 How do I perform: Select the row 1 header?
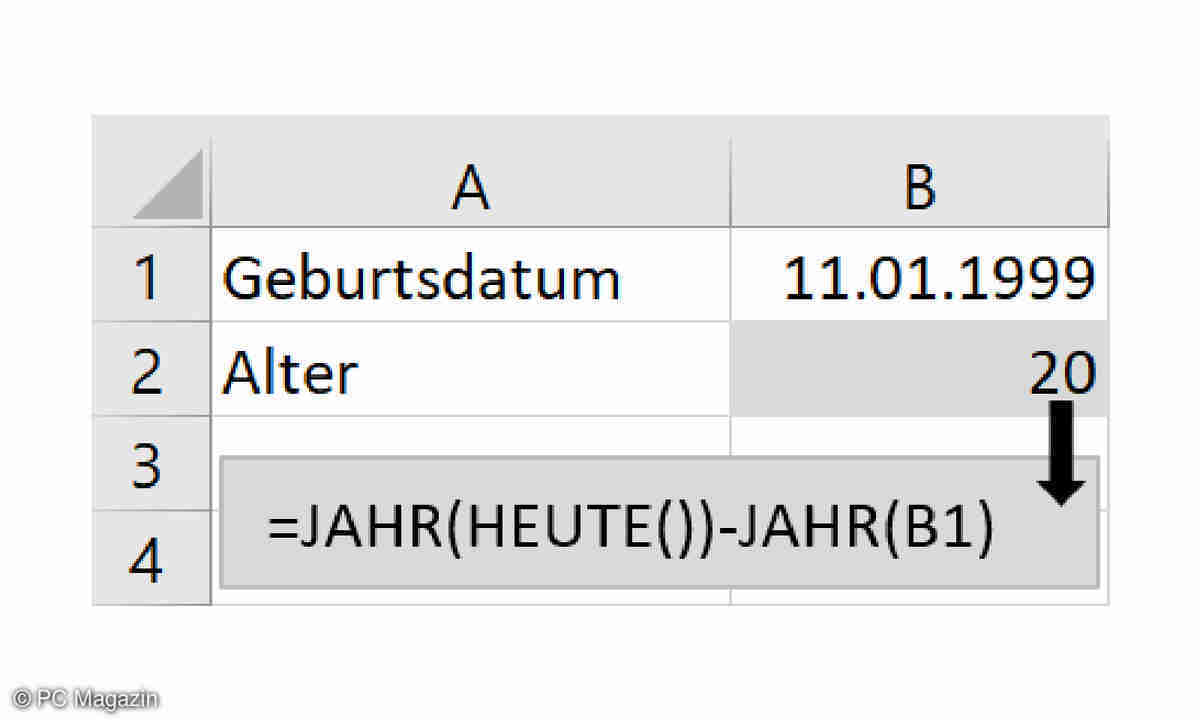coord(147,279)
